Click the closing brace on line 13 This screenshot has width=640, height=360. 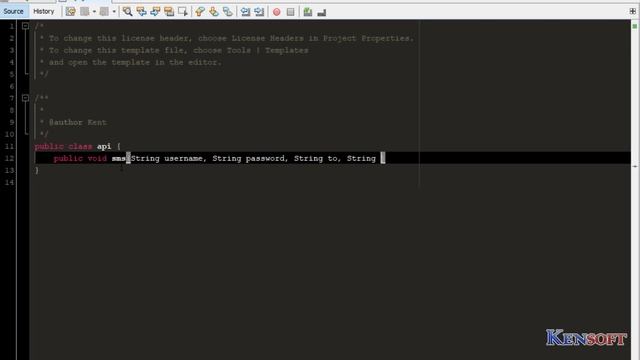37,170
